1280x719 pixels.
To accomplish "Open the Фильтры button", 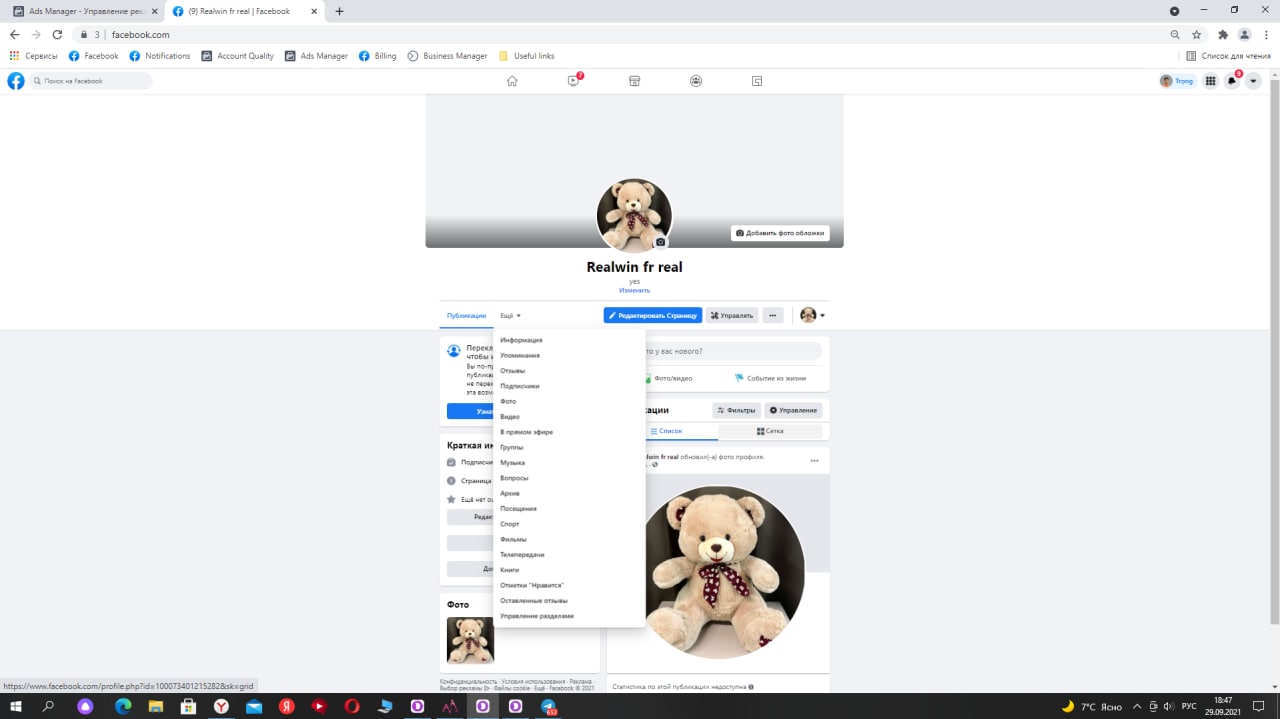I will [x=736, y=410].
